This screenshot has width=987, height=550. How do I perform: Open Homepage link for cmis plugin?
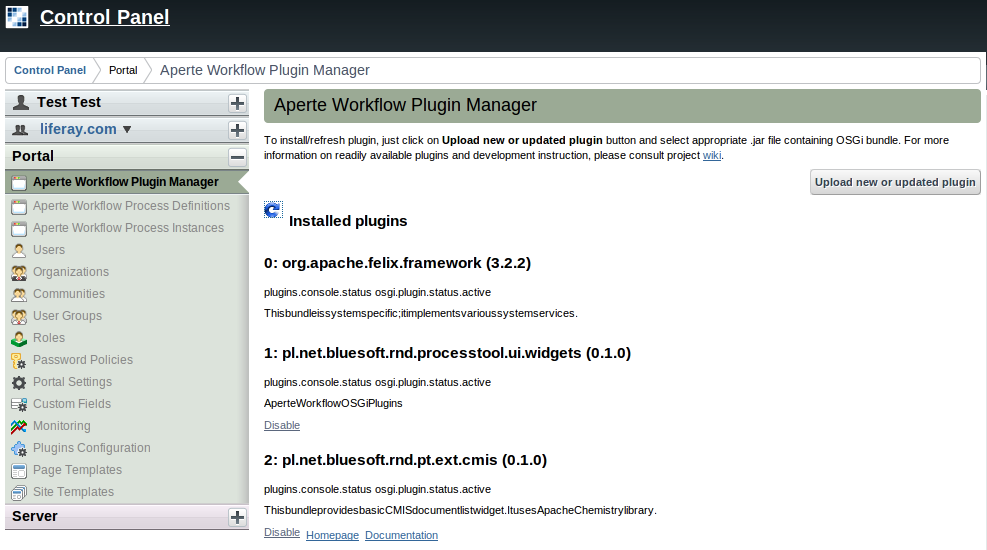(x=332, y=536)
